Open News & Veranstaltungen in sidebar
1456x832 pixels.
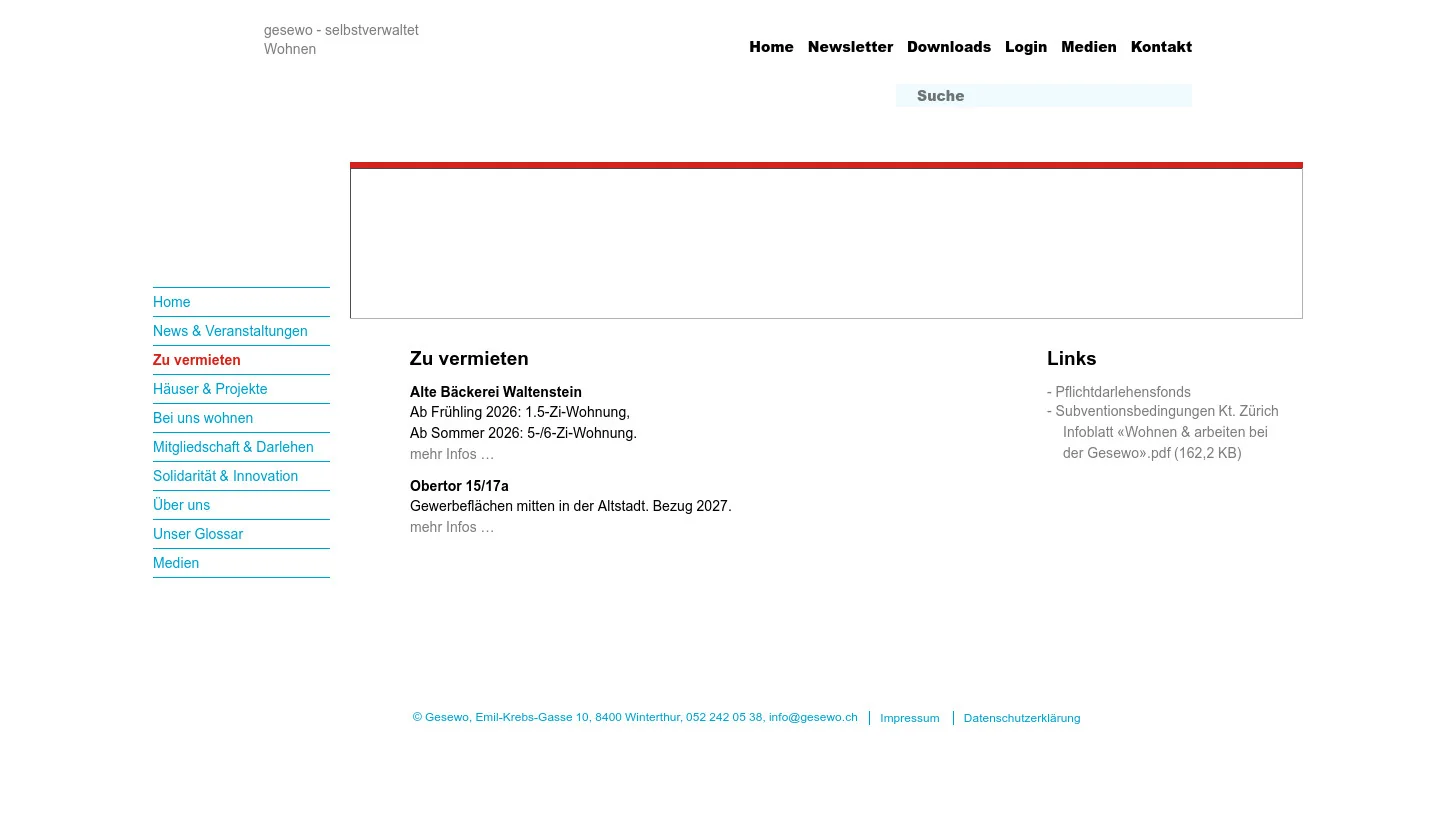tap(230, 331)
